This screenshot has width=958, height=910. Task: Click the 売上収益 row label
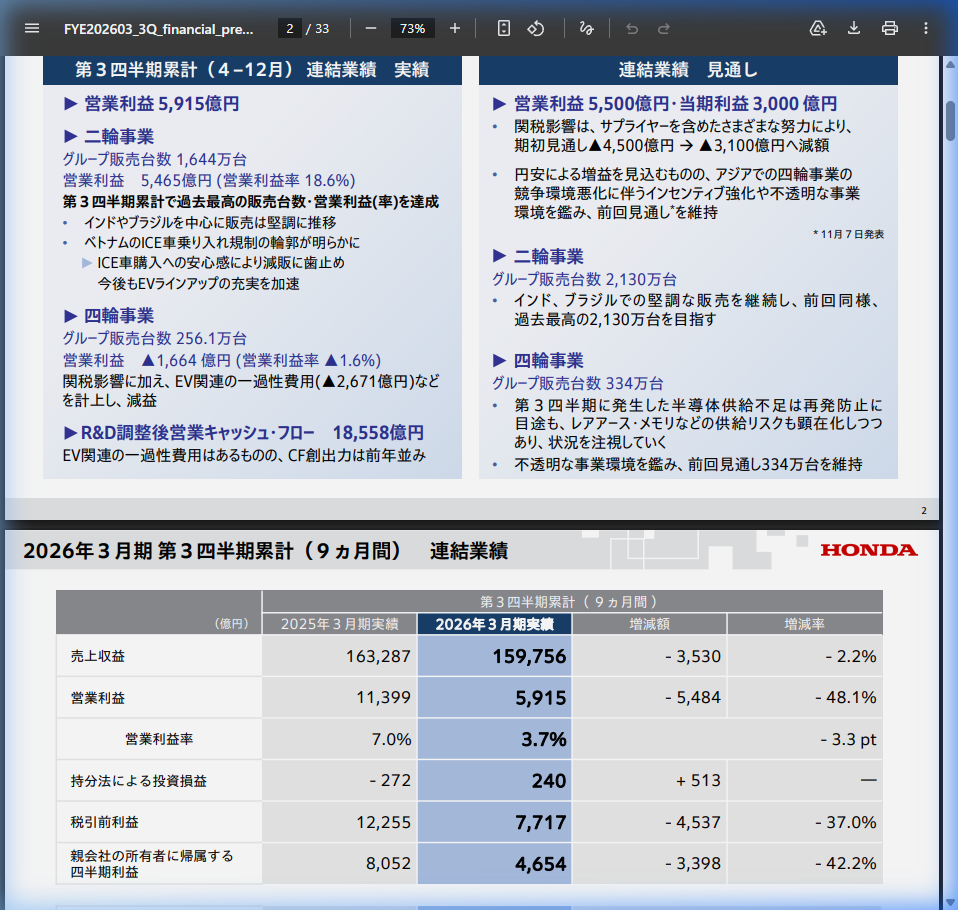(98, 656)
